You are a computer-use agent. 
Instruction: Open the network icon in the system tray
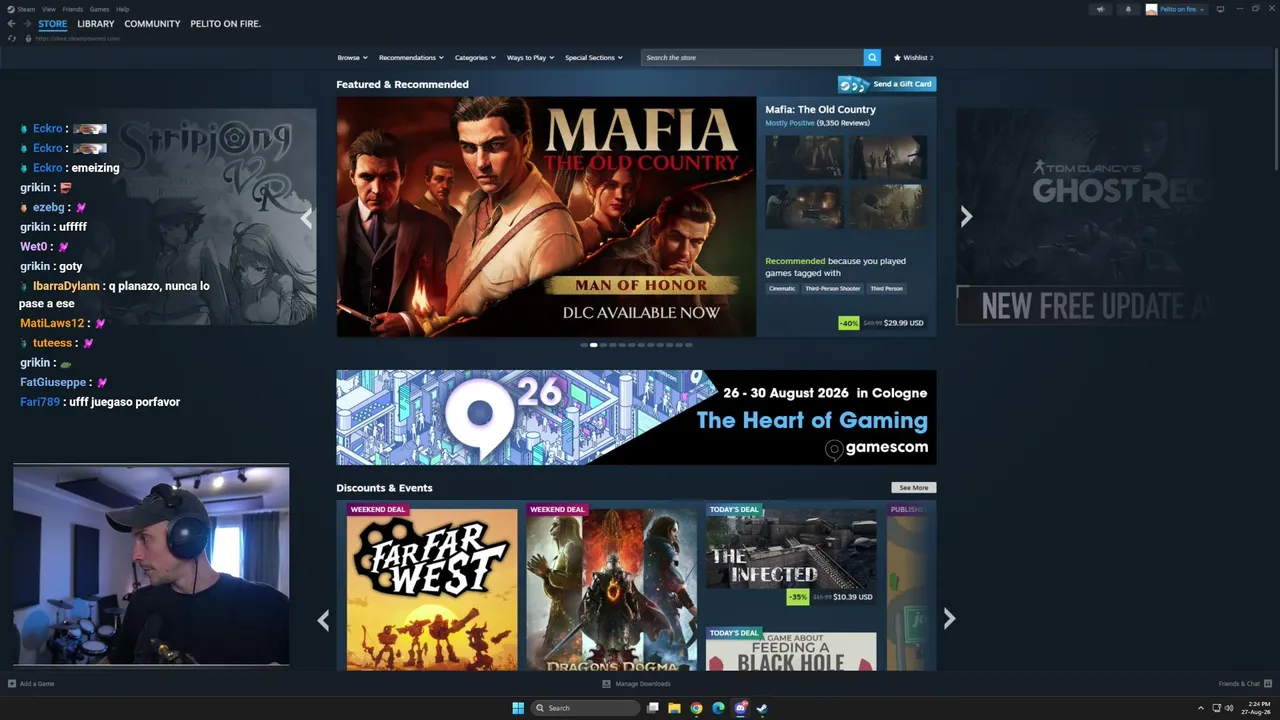(x=1216, y=708)
